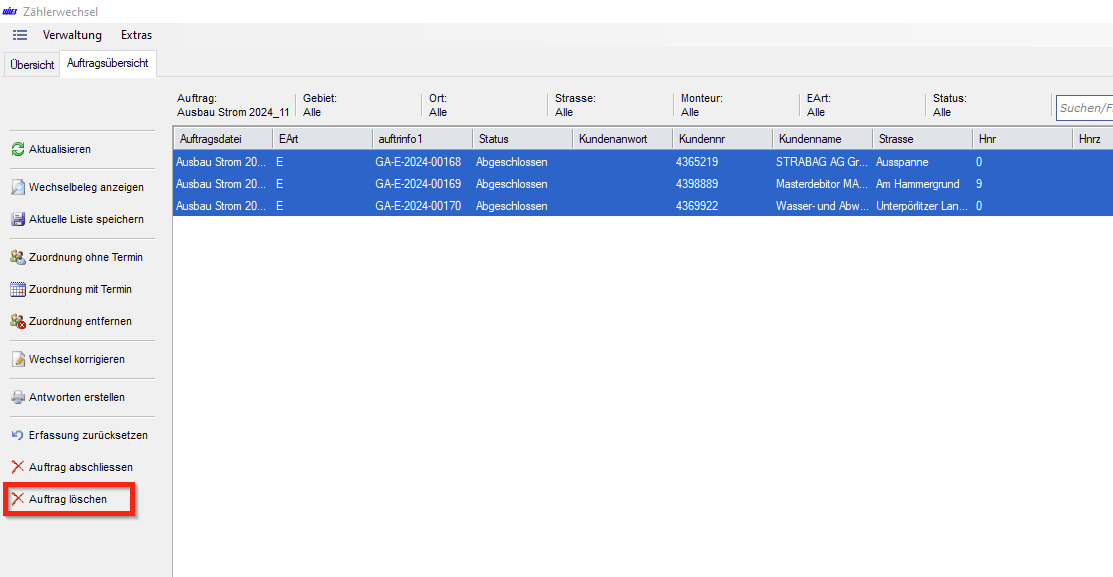Select the row GA-E-2024-00169
This screenshot has width=1113, height=577.
418,184
